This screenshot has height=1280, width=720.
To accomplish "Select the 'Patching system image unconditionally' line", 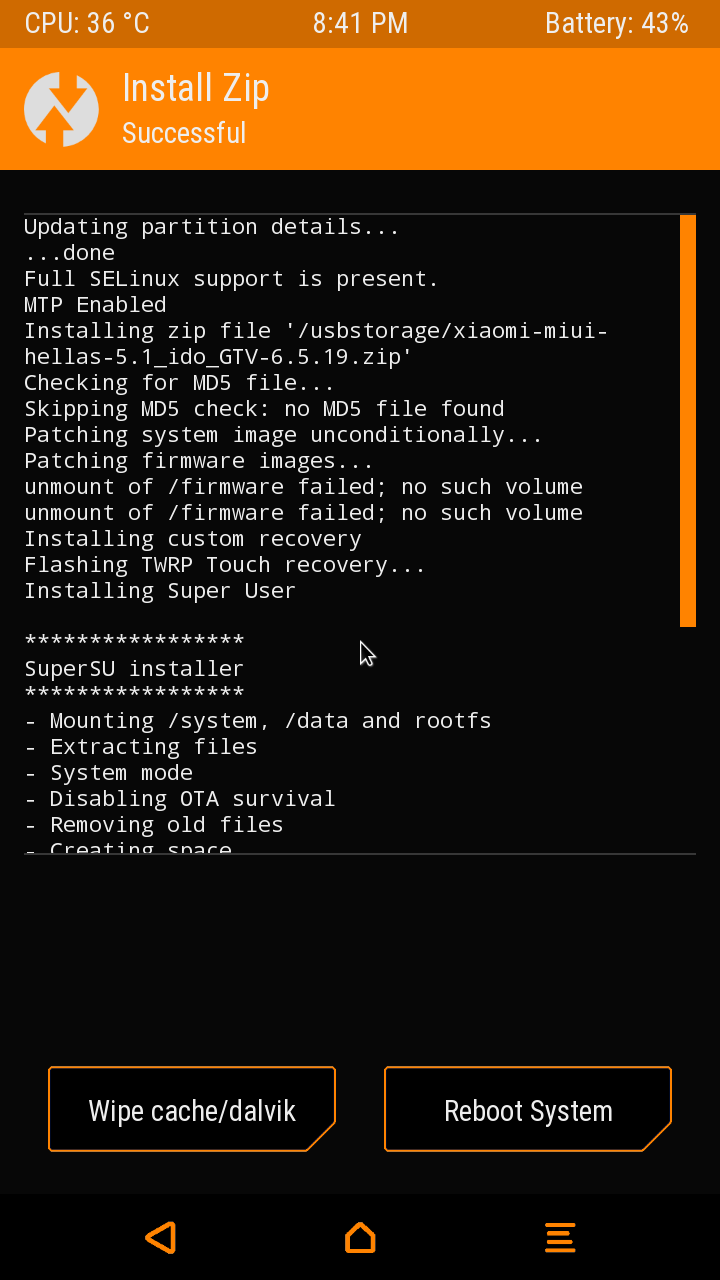I will click(x=283, y=435).
